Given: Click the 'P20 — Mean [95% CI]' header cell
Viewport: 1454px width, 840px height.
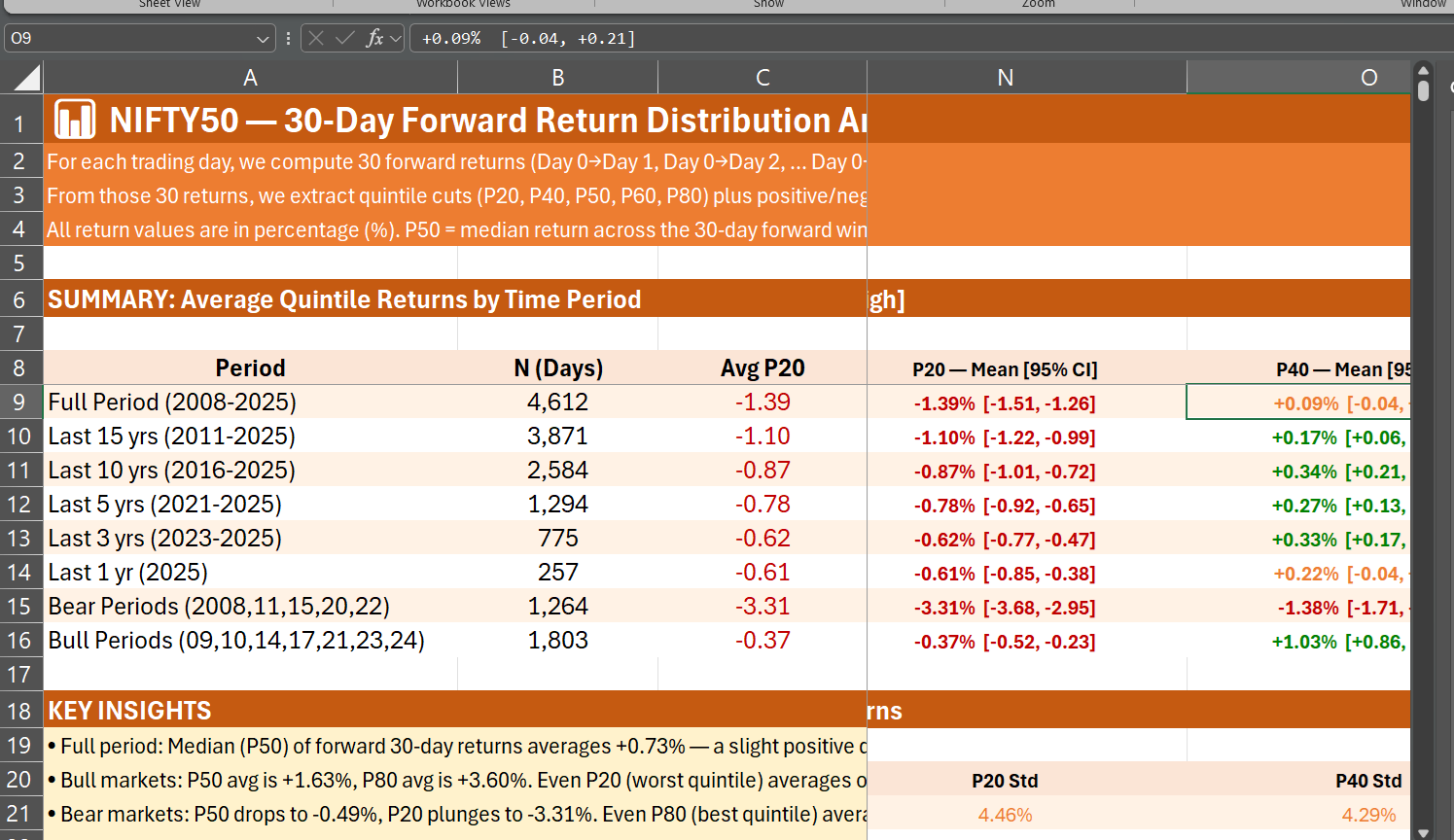Looking at the screenshot, I should point(1006,369).
